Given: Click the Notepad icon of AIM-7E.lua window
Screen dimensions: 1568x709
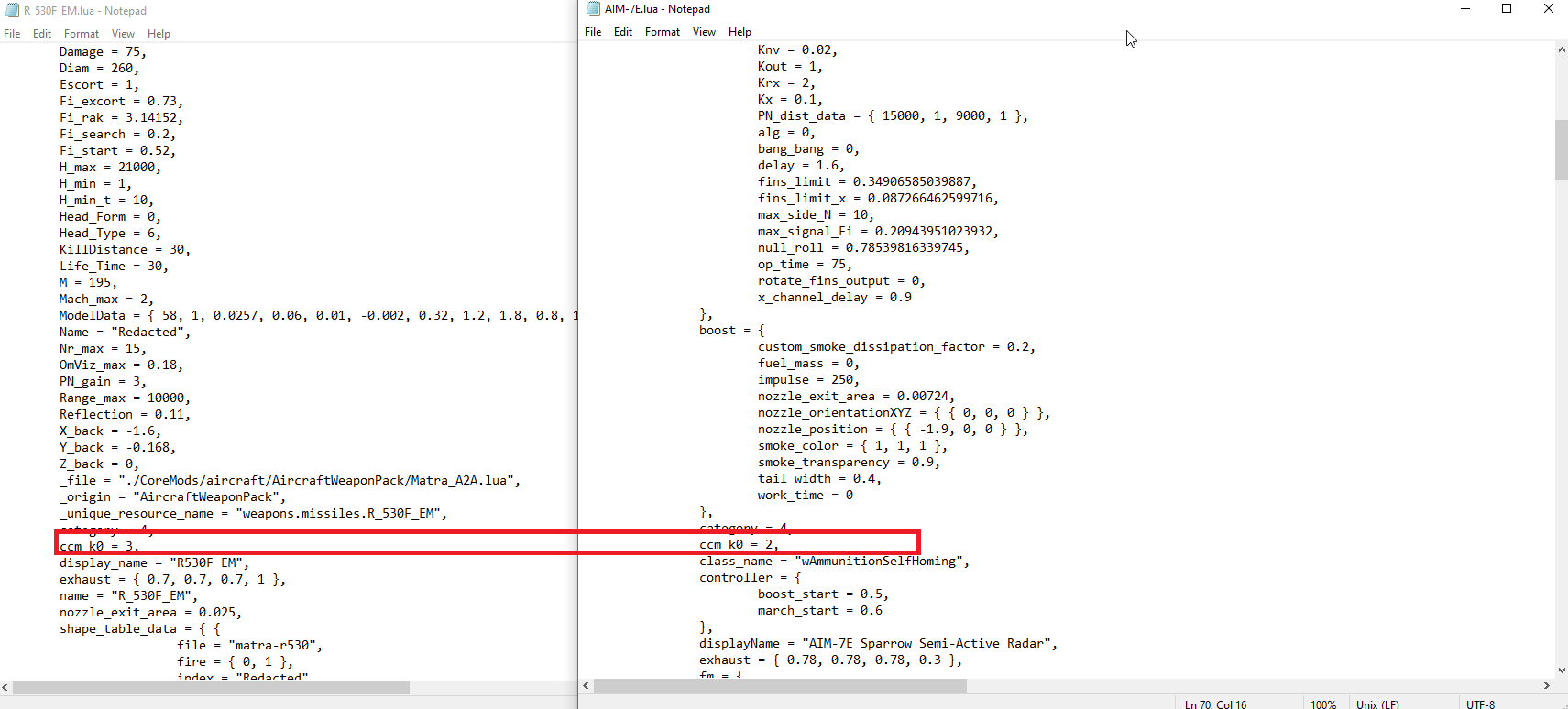Looking at the screenshot, I should click(x=593, y=9).
